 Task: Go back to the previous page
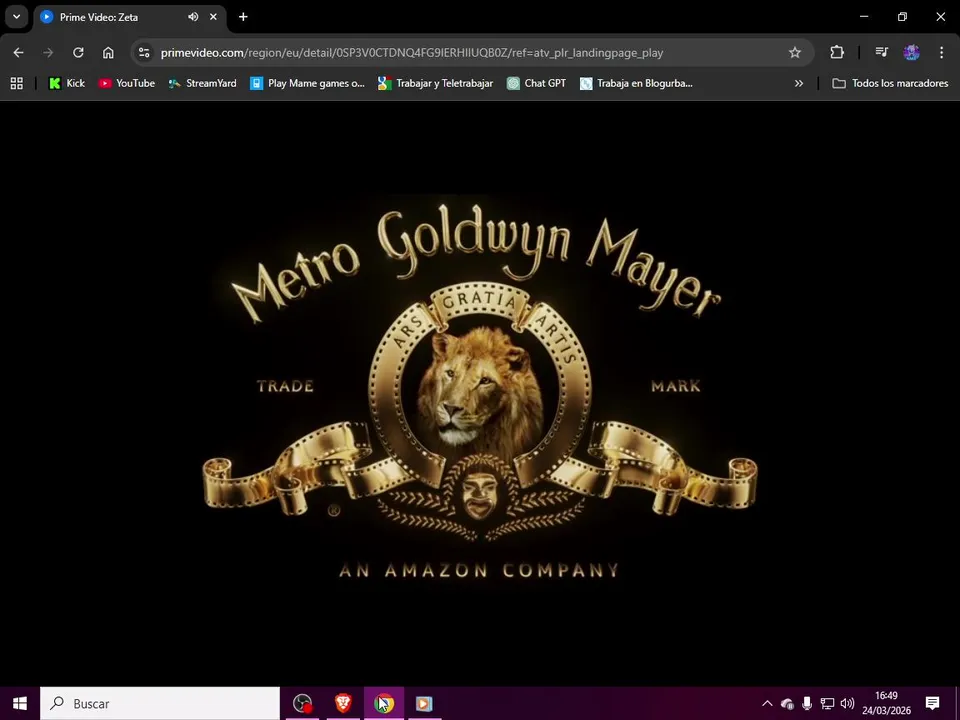(x=18, y=53)
